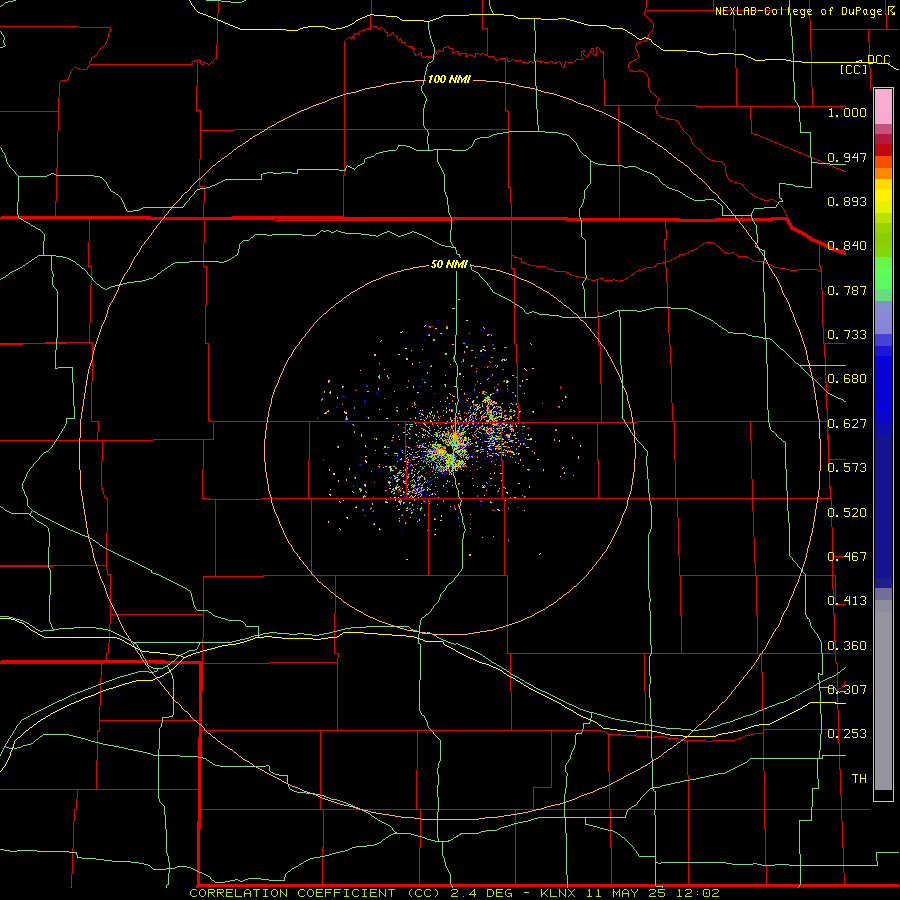Select the DCC label at top right
The width and height of the screenshot is (900, 900).
pyautogui.click(x=878, y=59)
